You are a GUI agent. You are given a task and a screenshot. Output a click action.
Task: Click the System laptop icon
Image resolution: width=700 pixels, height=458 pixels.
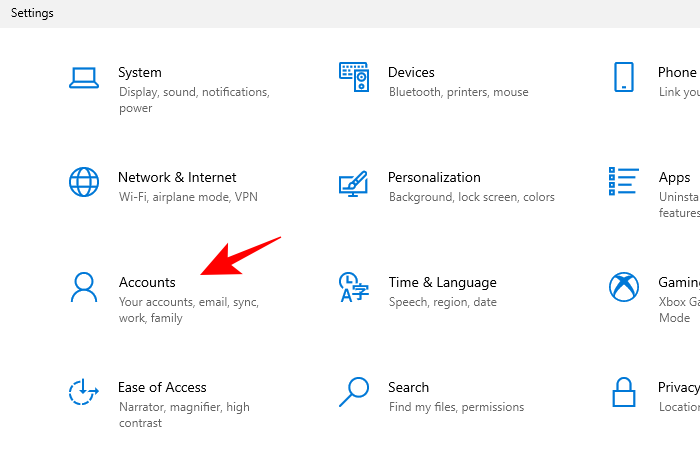pos(84,77)
